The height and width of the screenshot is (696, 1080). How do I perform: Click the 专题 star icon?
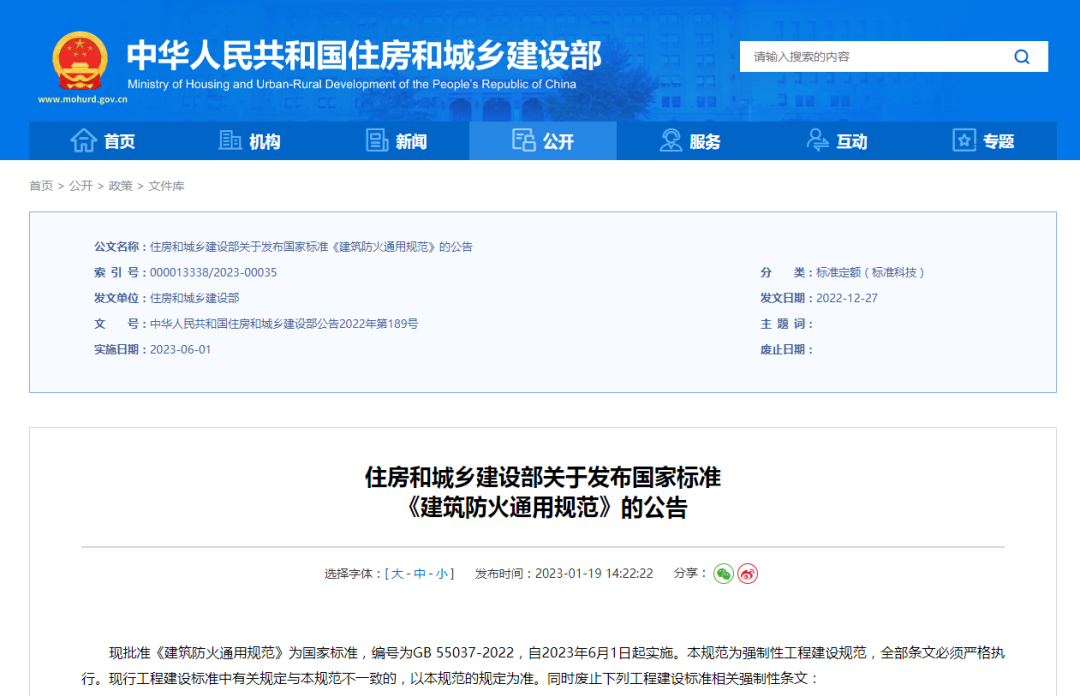[963, 140]
